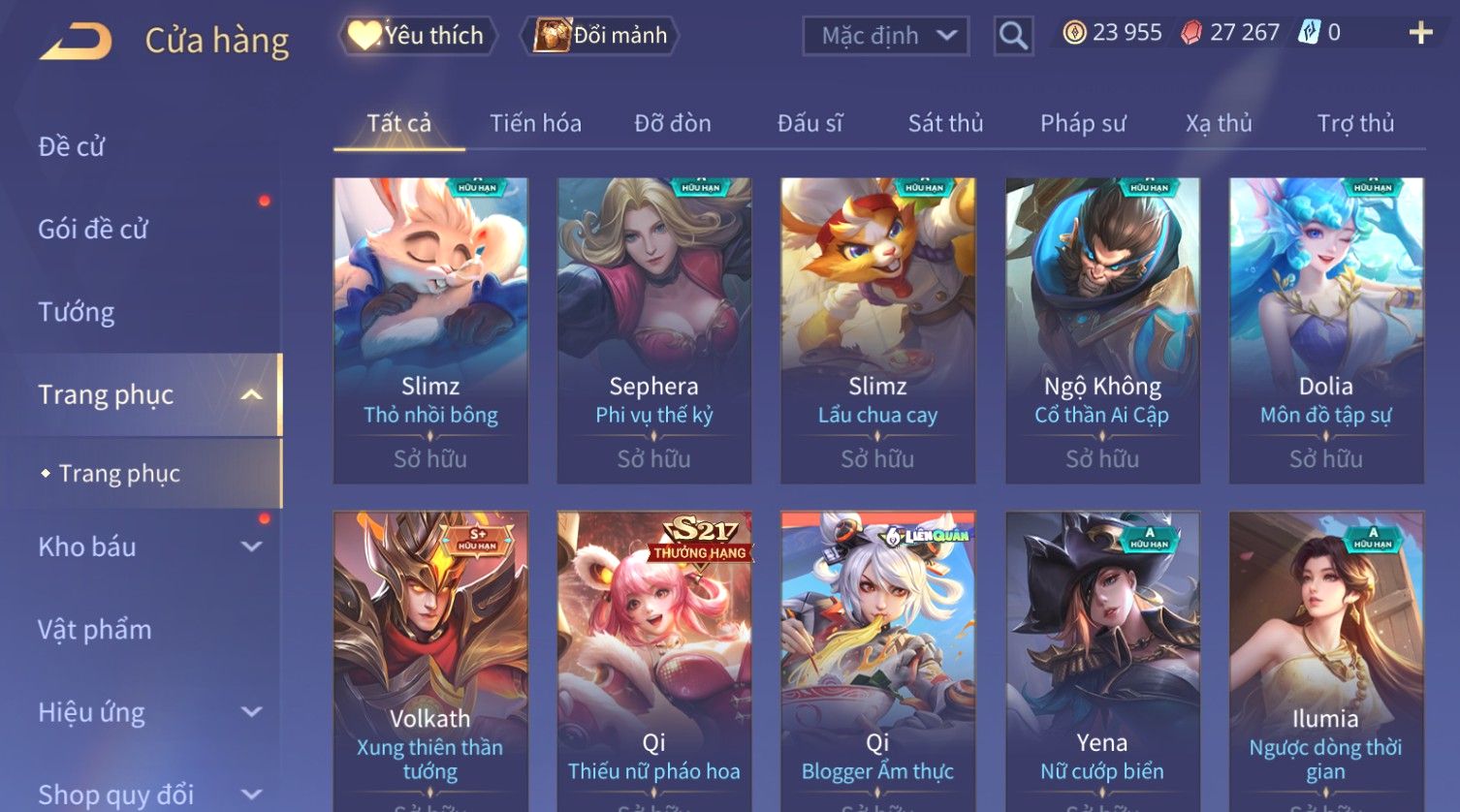
Task: Open the search magnifier icon
Action: [x=1013, y=36]
